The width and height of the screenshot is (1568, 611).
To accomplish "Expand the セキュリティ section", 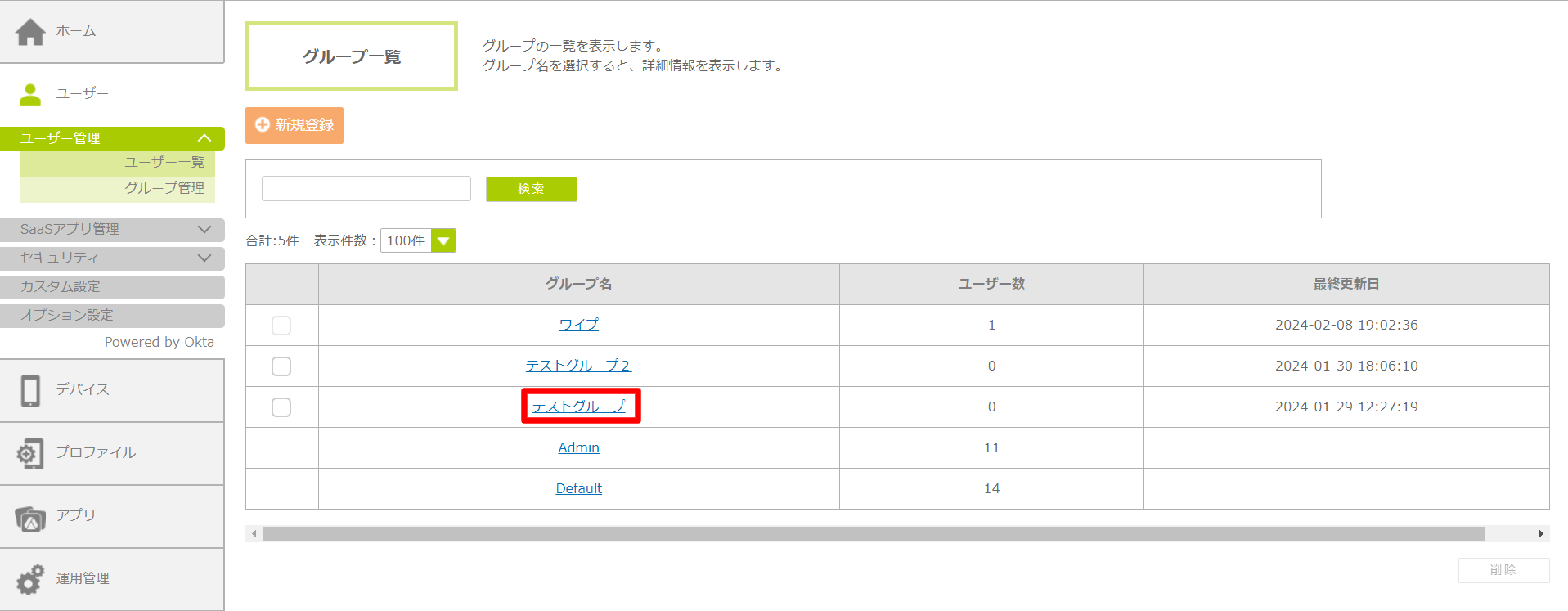I will click(204, 258).
